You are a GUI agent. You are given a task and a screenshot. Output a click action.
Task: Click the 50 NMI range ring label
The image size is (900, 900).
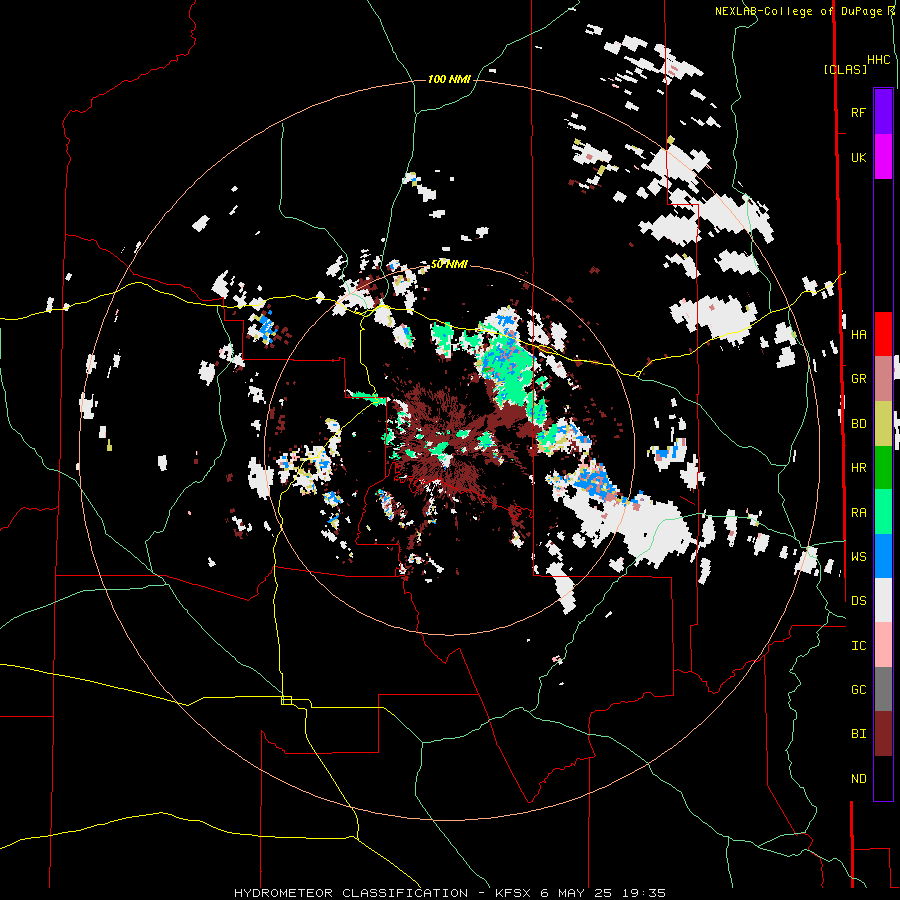point(449,264)
